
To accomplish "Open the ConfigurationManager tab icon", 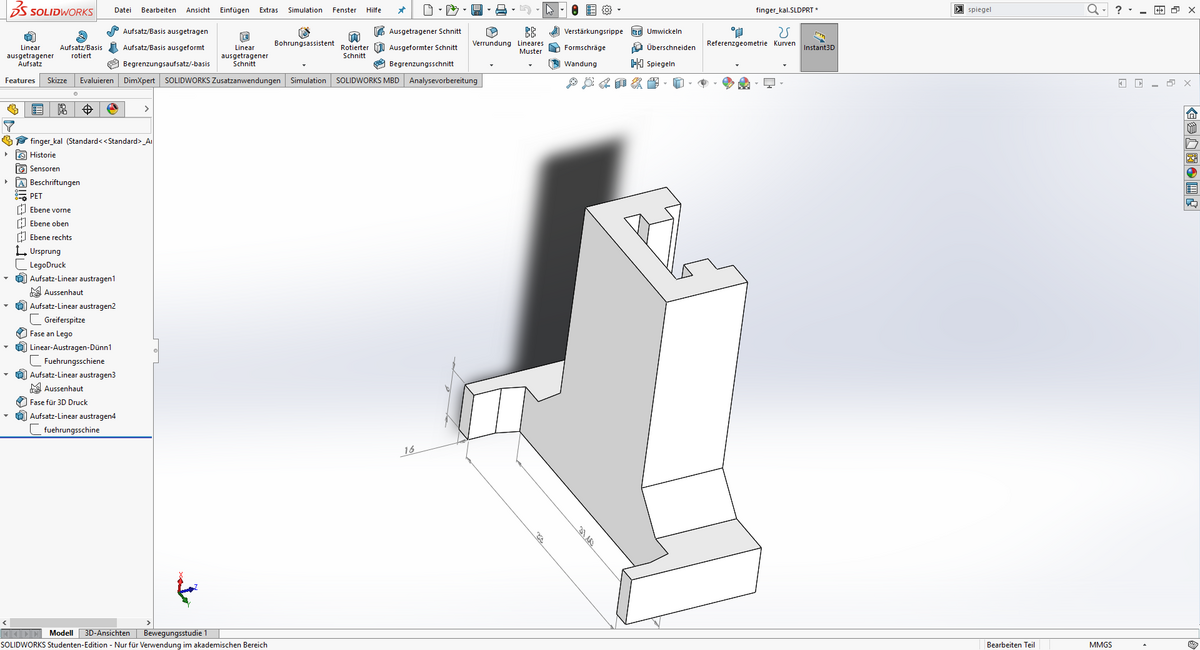I will 62,109.
